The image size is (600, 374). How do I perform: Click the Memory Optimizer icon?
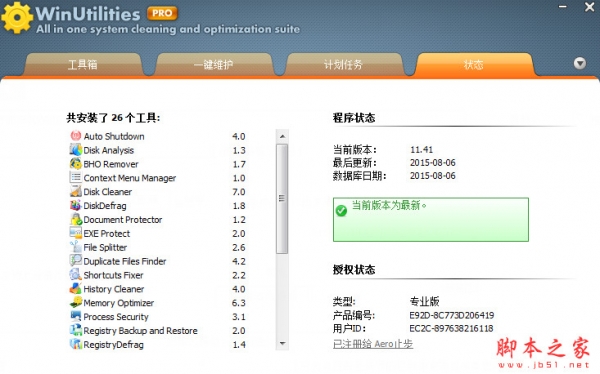tap(76, 302)
